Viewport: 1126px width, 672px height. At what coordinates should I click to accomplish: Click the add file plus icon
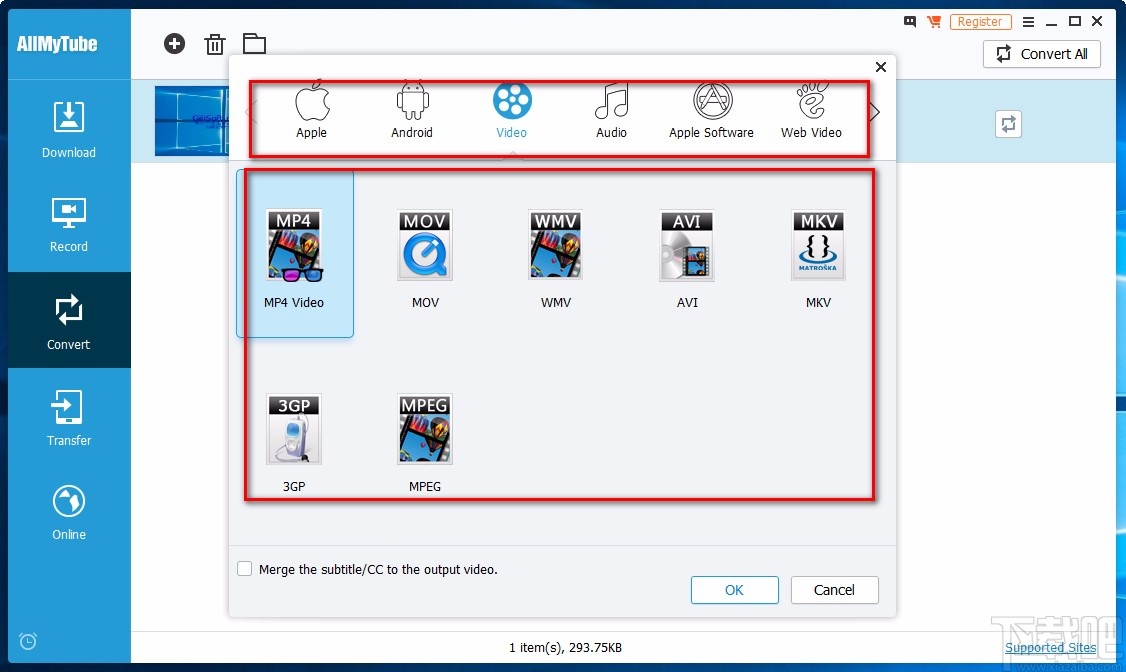[x=174, y=44]
